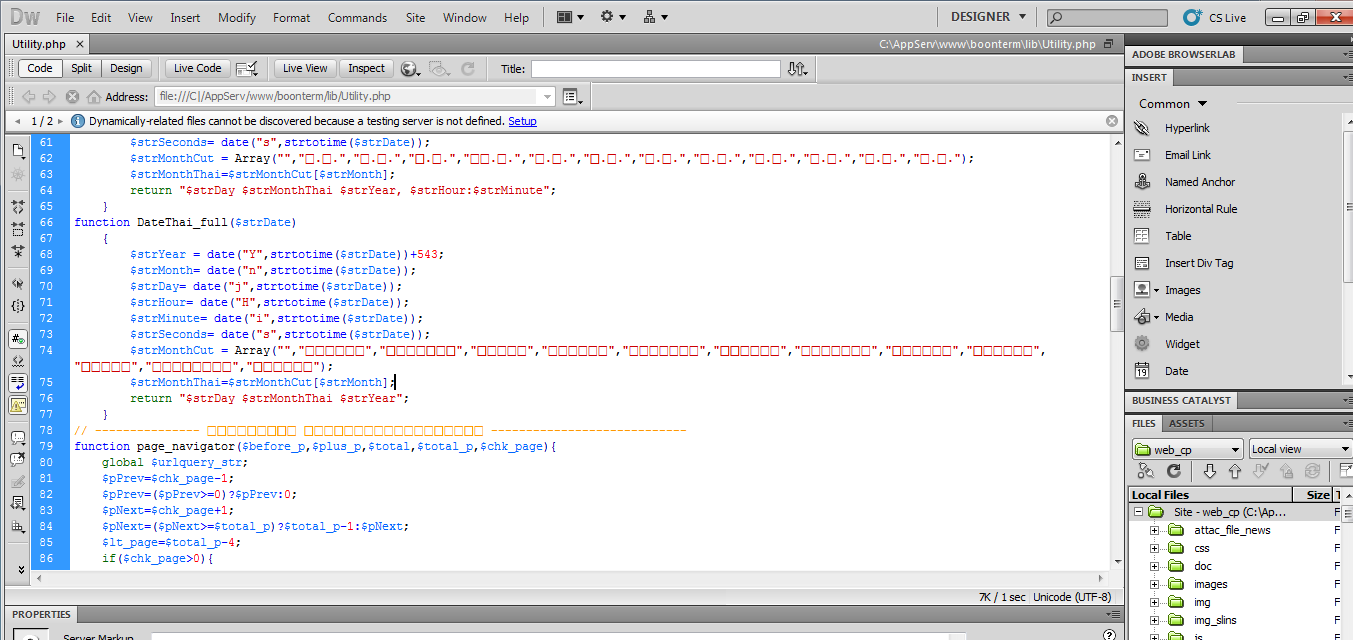This screenshot has width=1353, height=640.
Task: Click Put files up arrow icon
Action: (x=1235, y=471)
